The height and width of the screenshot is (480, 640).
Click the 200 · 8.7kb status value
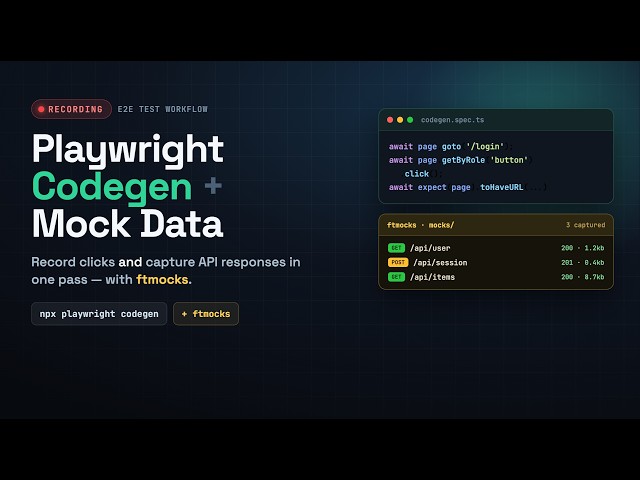(x=582, y=277)
